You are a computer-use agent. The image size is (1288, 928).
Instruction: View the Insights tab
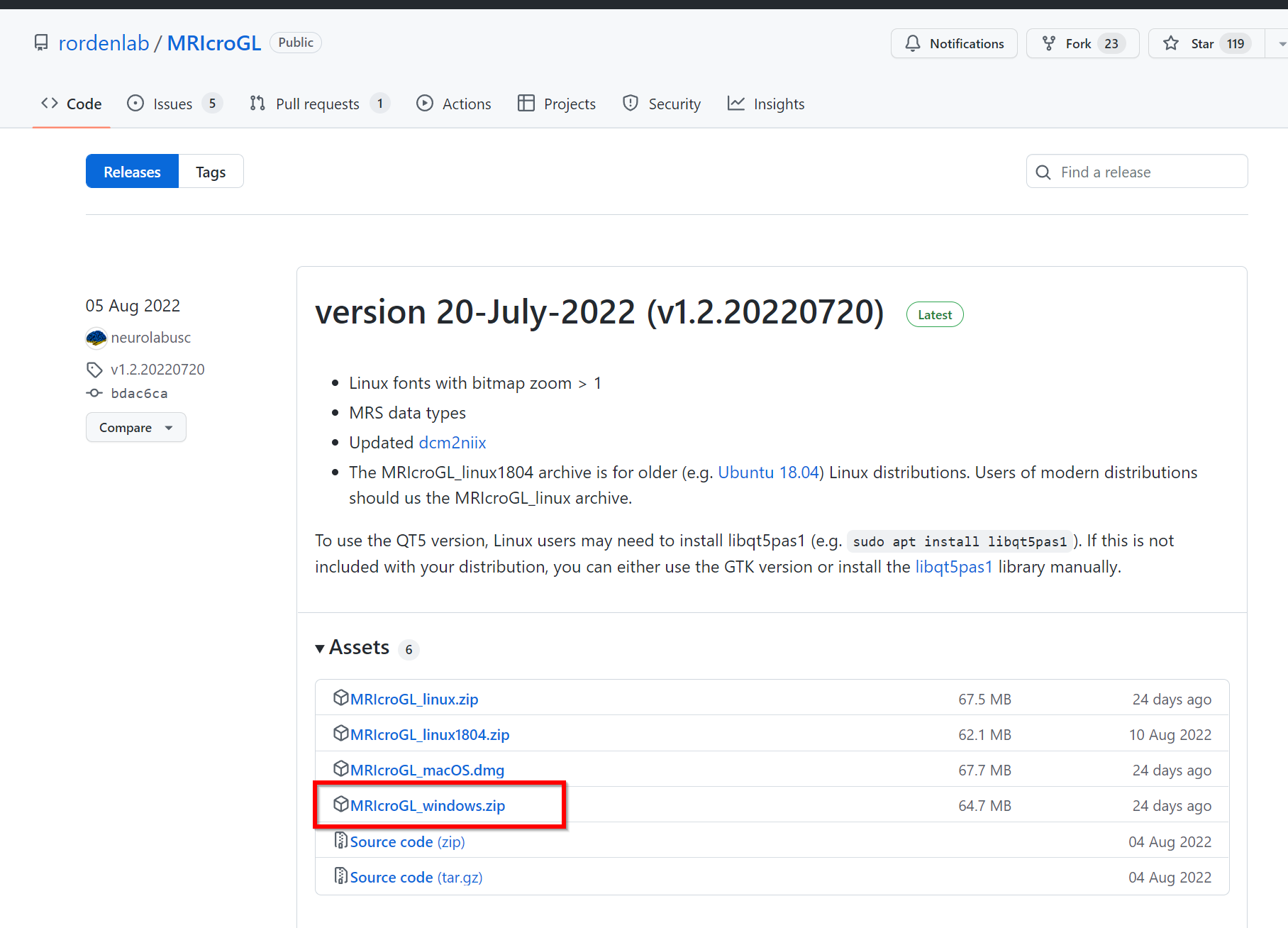[x=766, y=104]
